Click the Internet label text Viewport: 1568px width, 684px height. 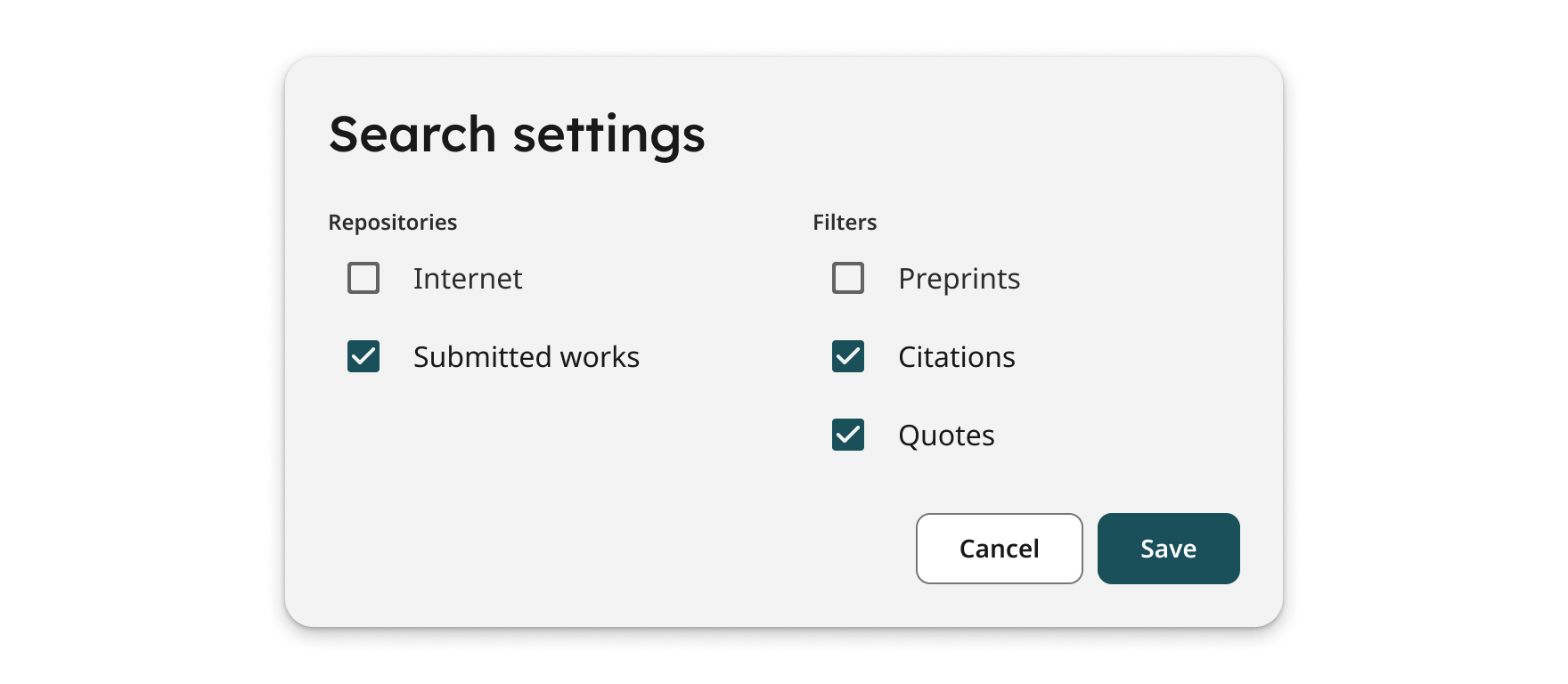(467, 279)
